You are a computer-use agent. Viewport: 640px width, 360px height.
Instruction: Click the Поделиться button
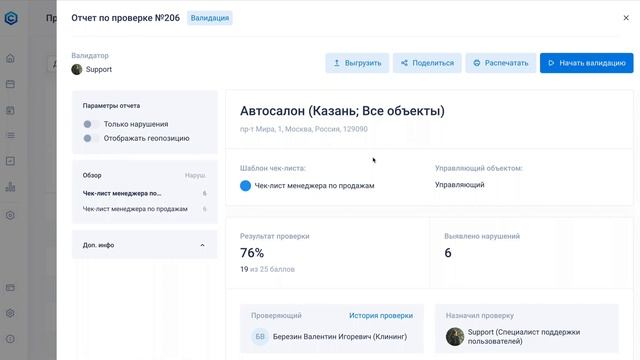[x=427, y=63]
